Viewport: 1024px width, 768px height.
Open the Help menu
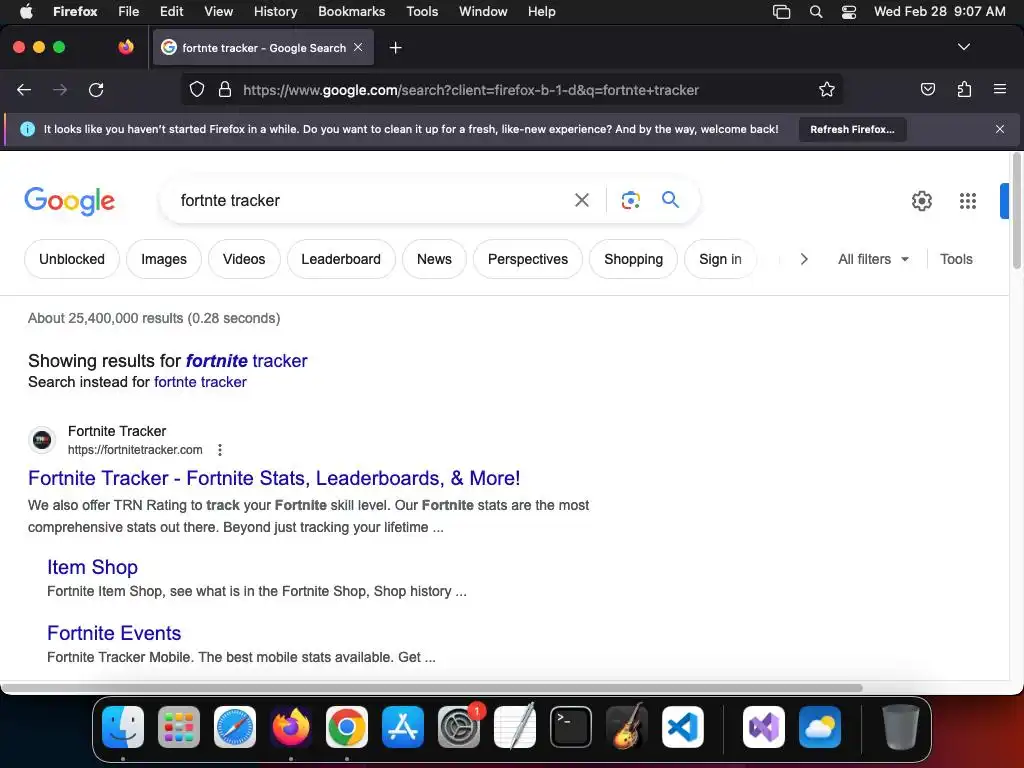[x=541, y=12]
